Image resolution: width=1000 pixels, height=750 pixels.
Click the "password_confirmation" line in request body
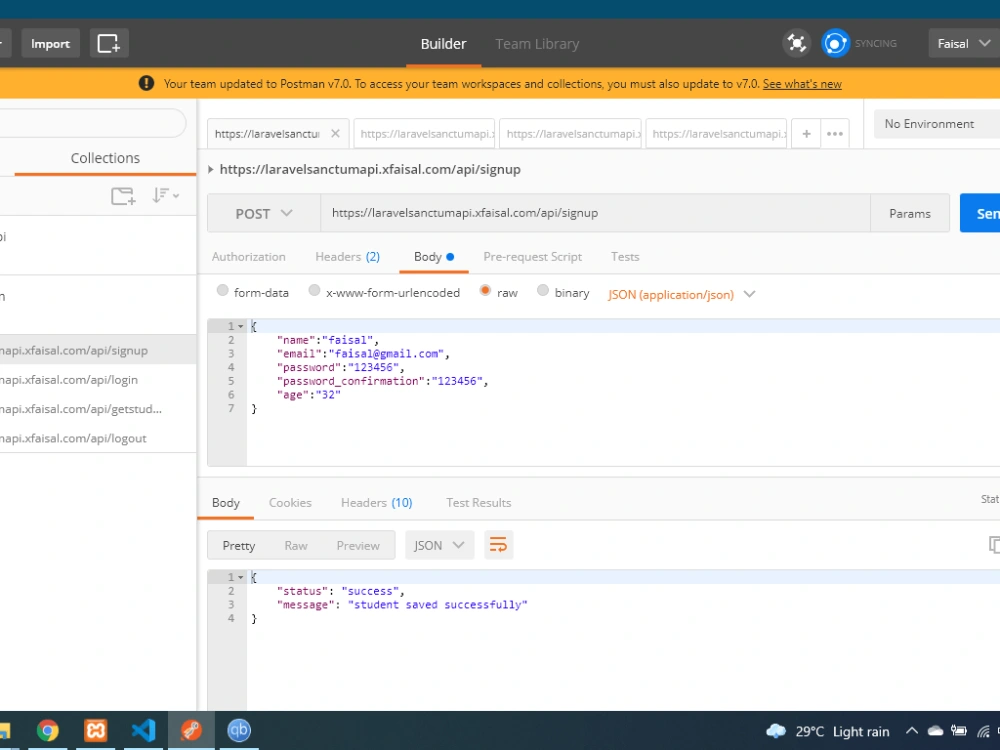coord(383,381)
